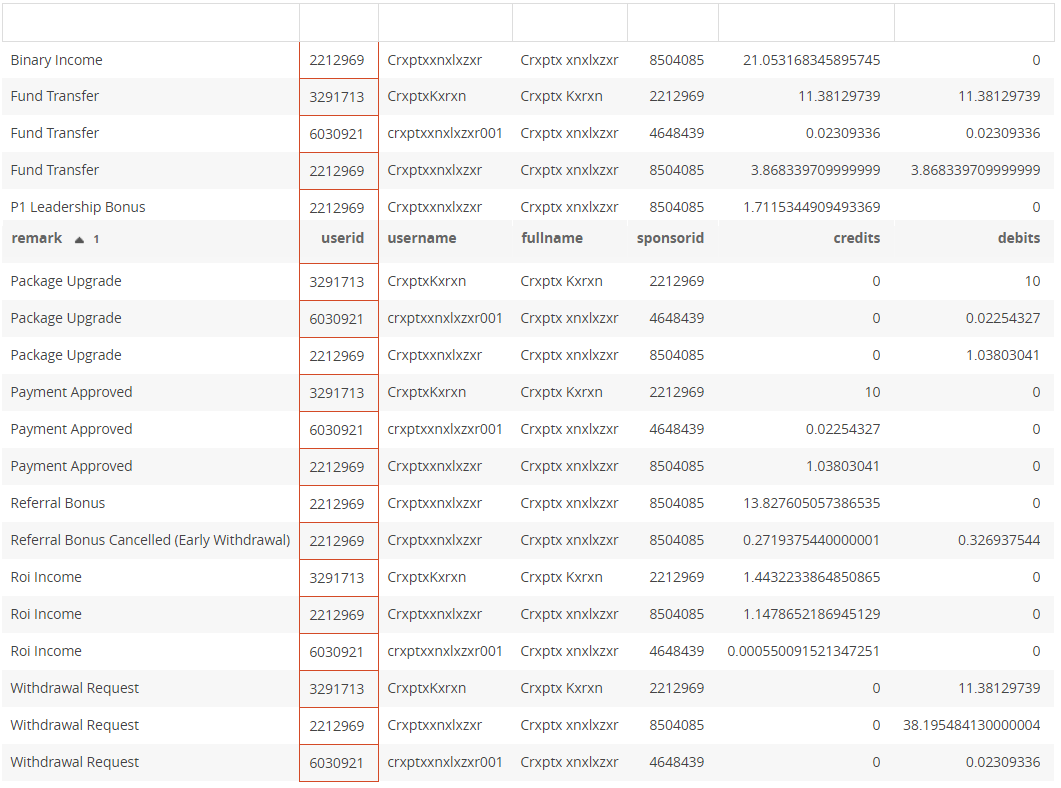Select debits value 38.195484130000004
The width and height of the screenshot is (1061, 788).
point(971,725)
